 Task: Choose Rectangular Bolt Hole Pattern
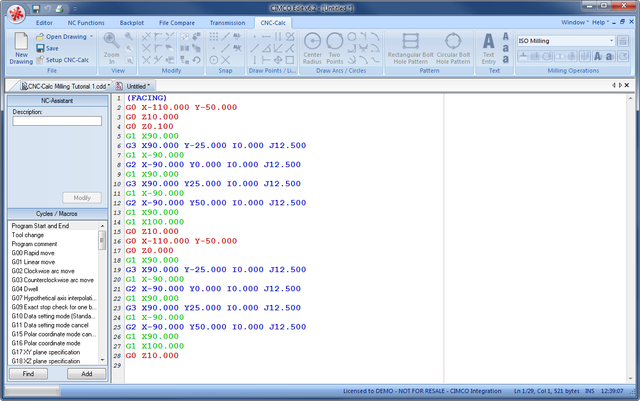coord(410,48)
